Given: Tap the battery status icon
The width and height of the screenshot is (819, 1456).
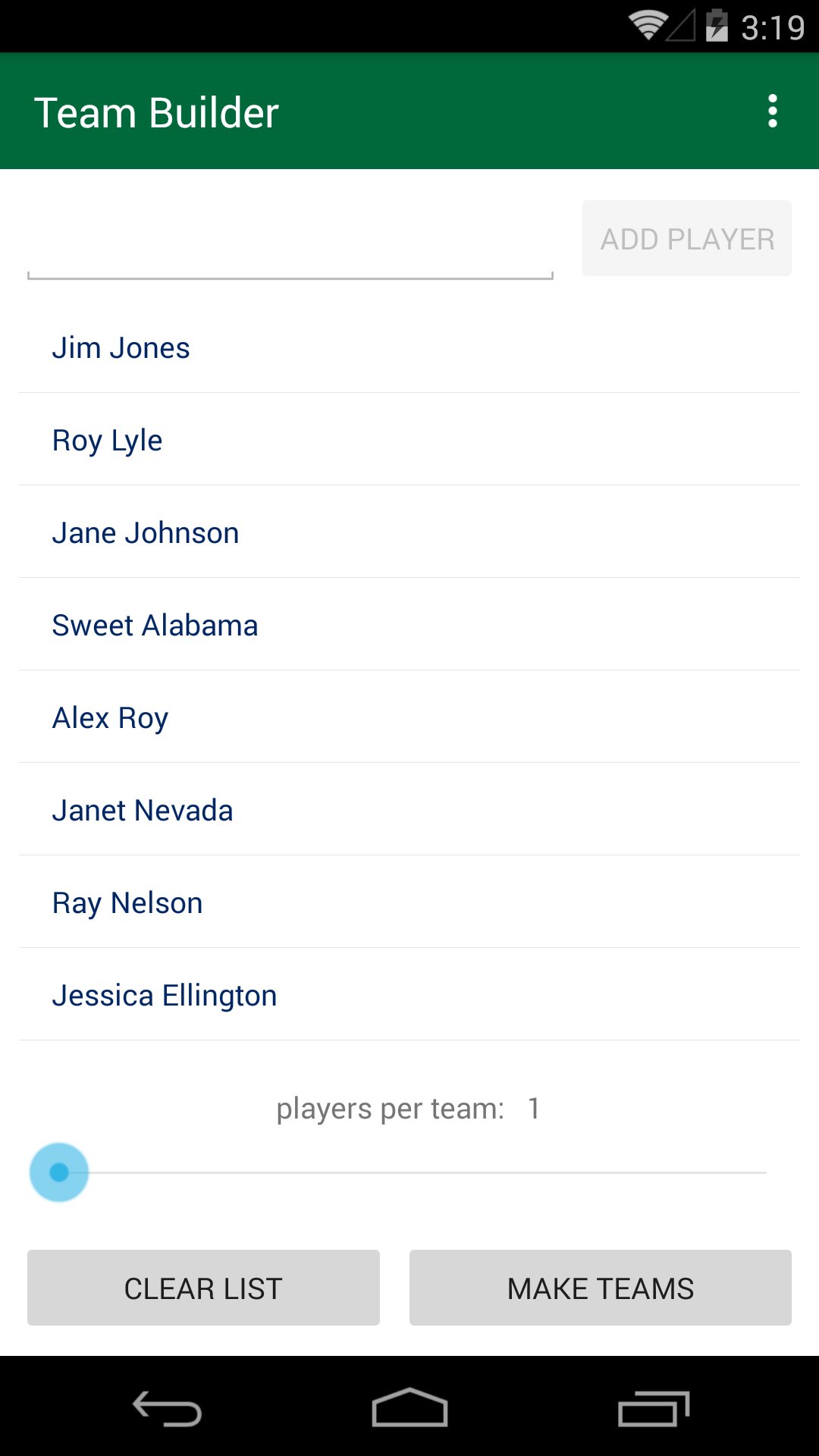Looking at the screenshot, I should 716,26.
